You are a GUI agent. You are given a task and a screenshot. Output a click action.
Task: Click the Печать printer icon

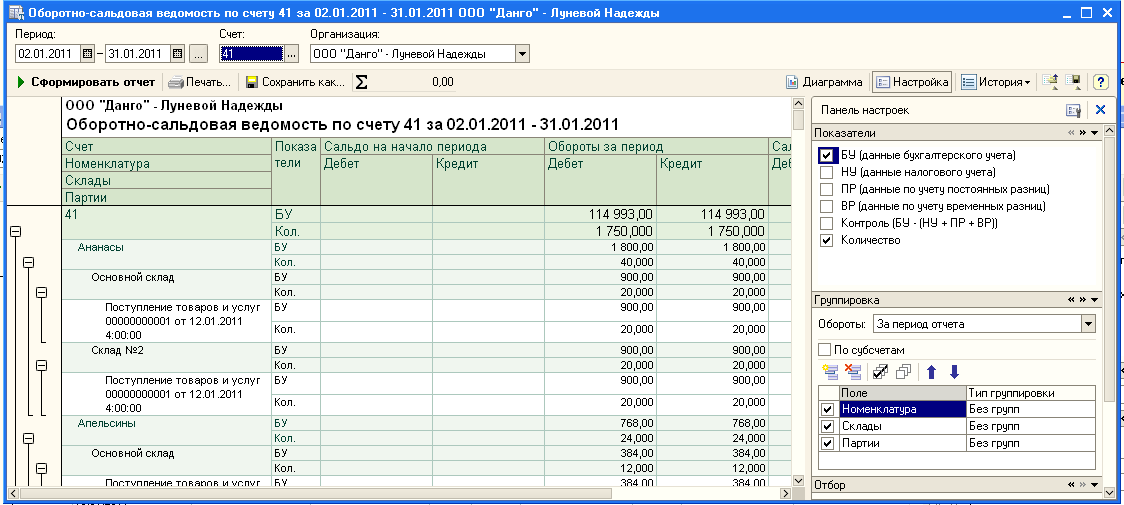176,82
